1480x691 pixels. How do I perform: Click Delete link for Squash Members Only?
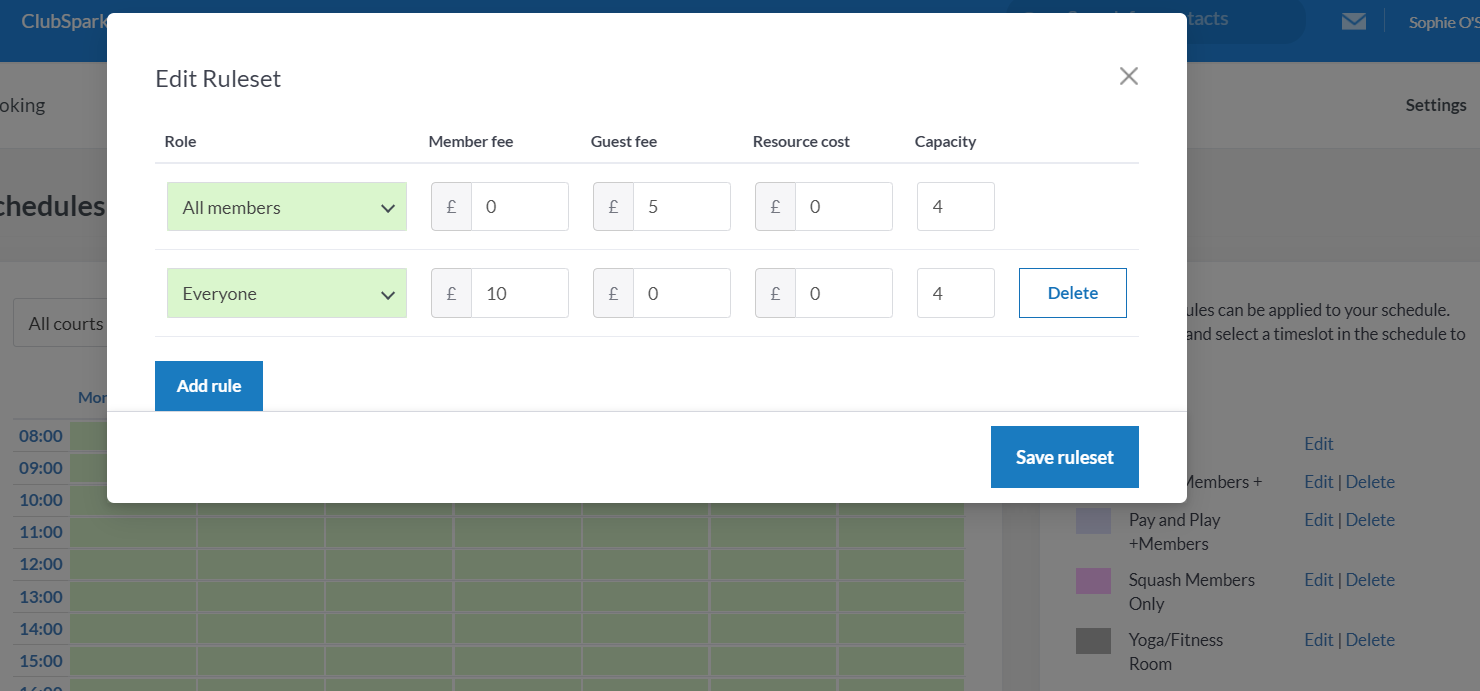(1369, 580)
